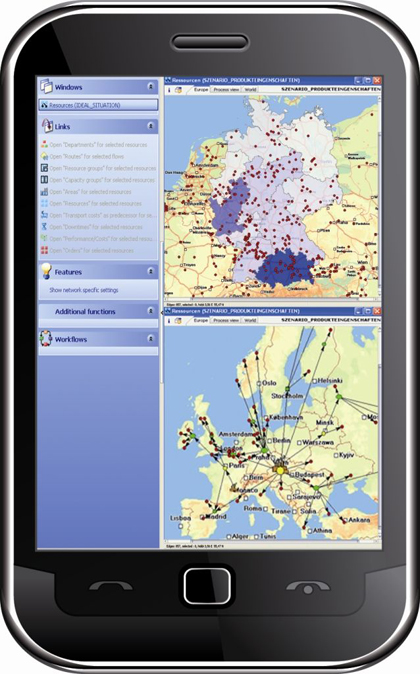
Task: Collapse the Windows panel section
Action: point(150,87)
